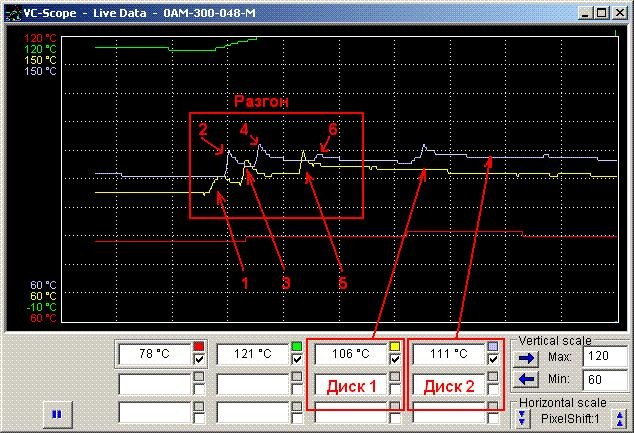Check the empty checkbox directly below 106 °C channel

[395, 389]
